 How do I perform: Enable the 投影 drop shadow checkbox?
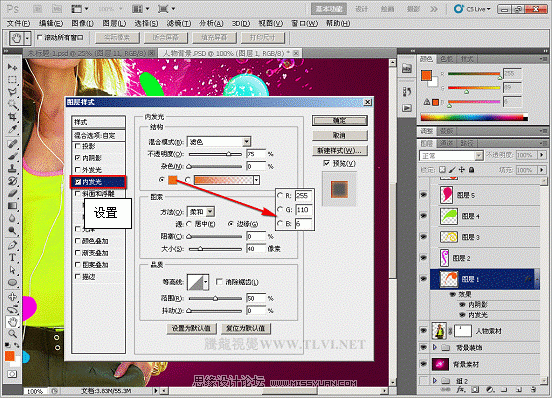[x=78, y=146]
